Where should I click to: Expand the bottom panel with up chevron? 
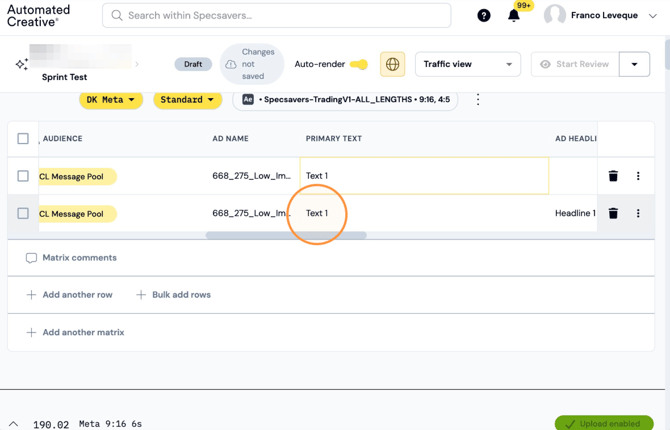tap(14, 424)
